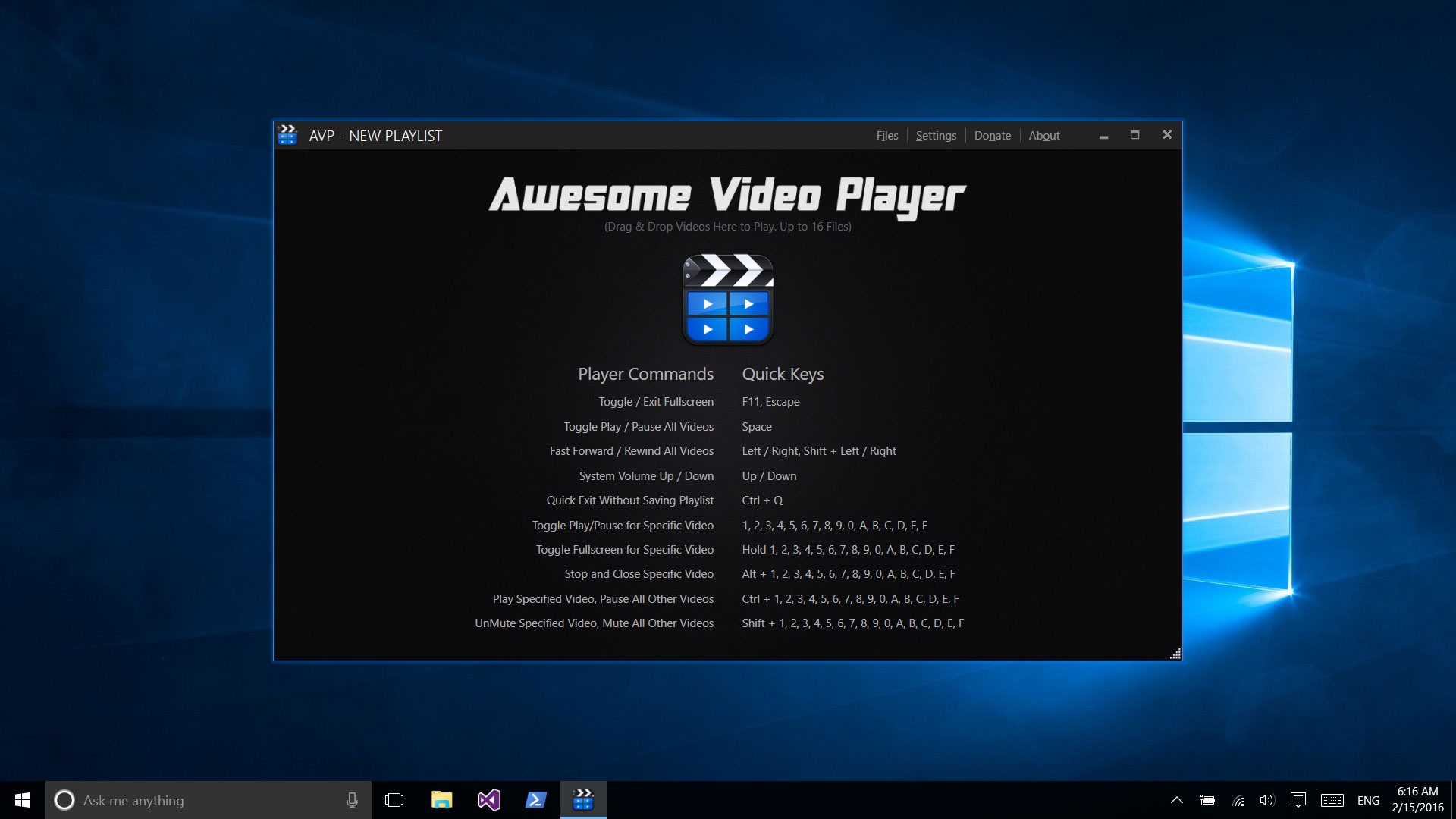1456x819 pixels.
Task: Select the AVP taskbar icon
Action: pos(583,800)
